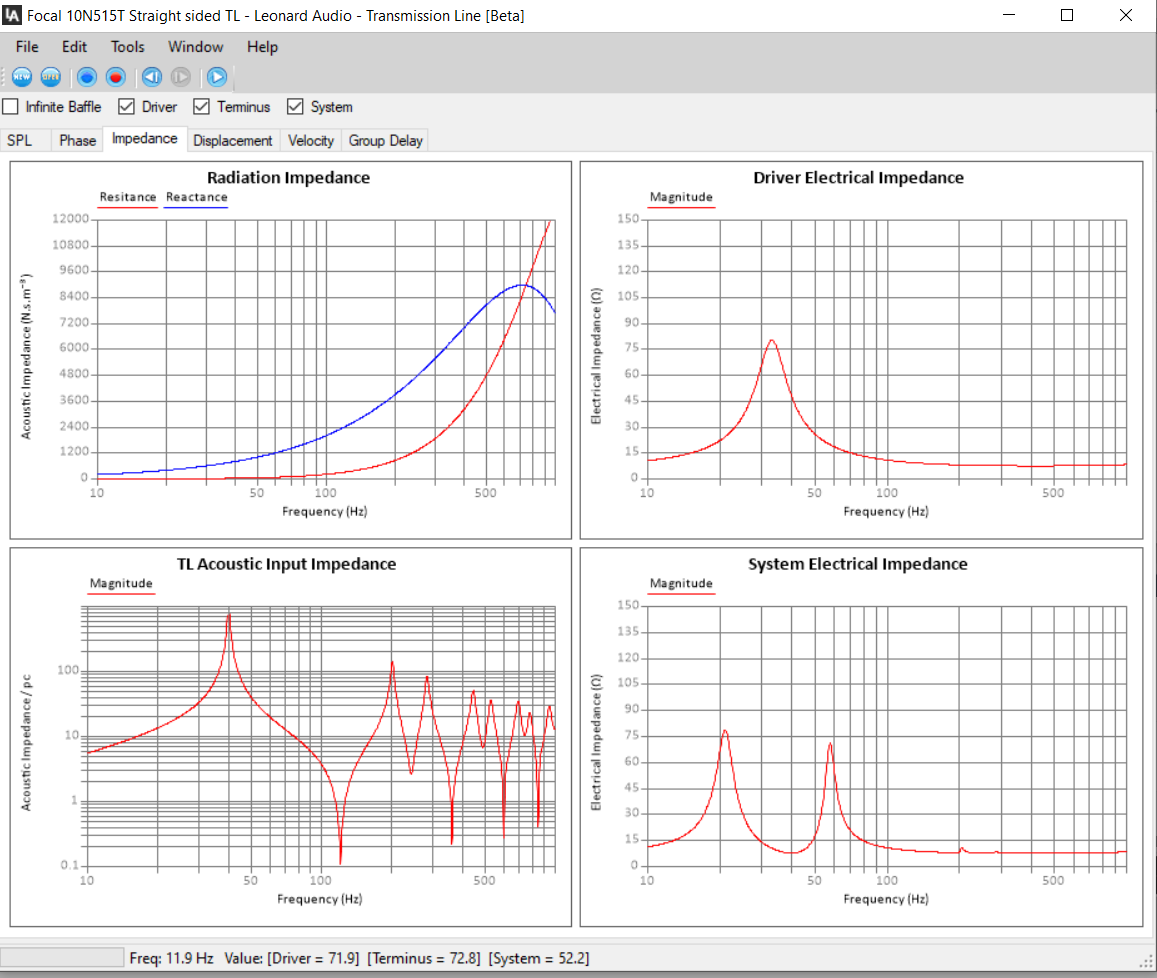Open the Help menu
Image resolution: width=1157 pixels, height=978 pixels.
pyautogui.click(x=262, y=47)
